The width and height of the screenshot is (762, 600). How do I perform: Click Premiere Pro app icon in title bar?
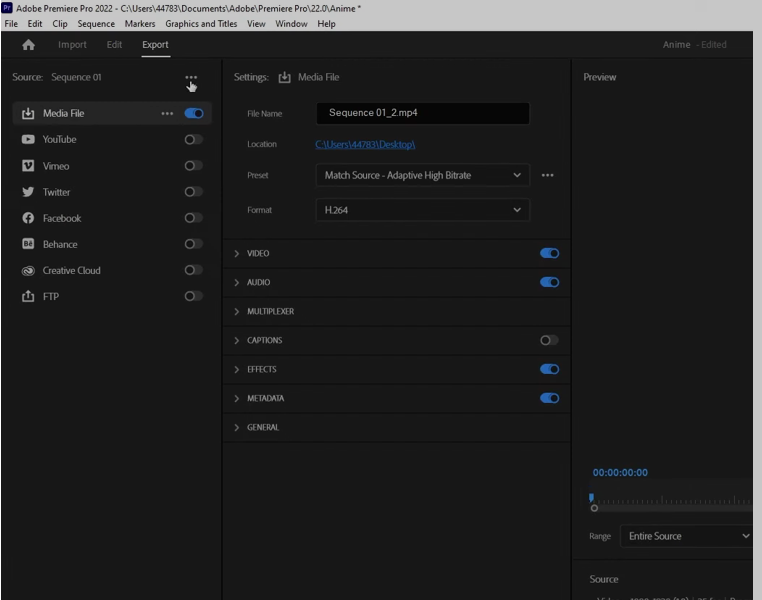click(7, 8)
